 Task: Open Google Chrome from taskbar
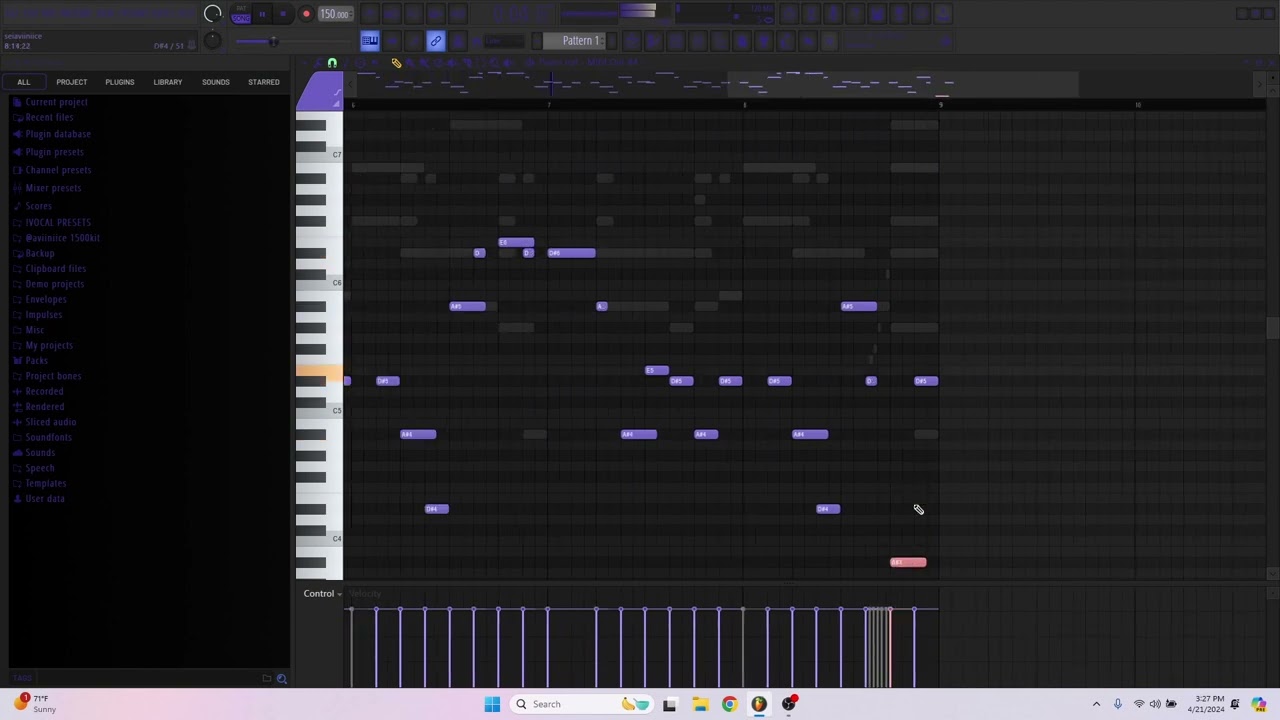point(729,704)
